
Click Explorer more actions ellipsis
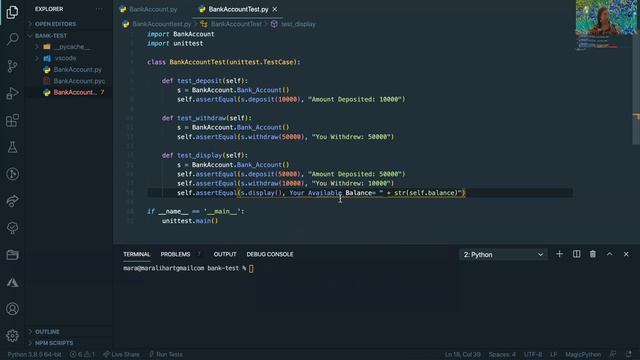(x=99, y=9)
